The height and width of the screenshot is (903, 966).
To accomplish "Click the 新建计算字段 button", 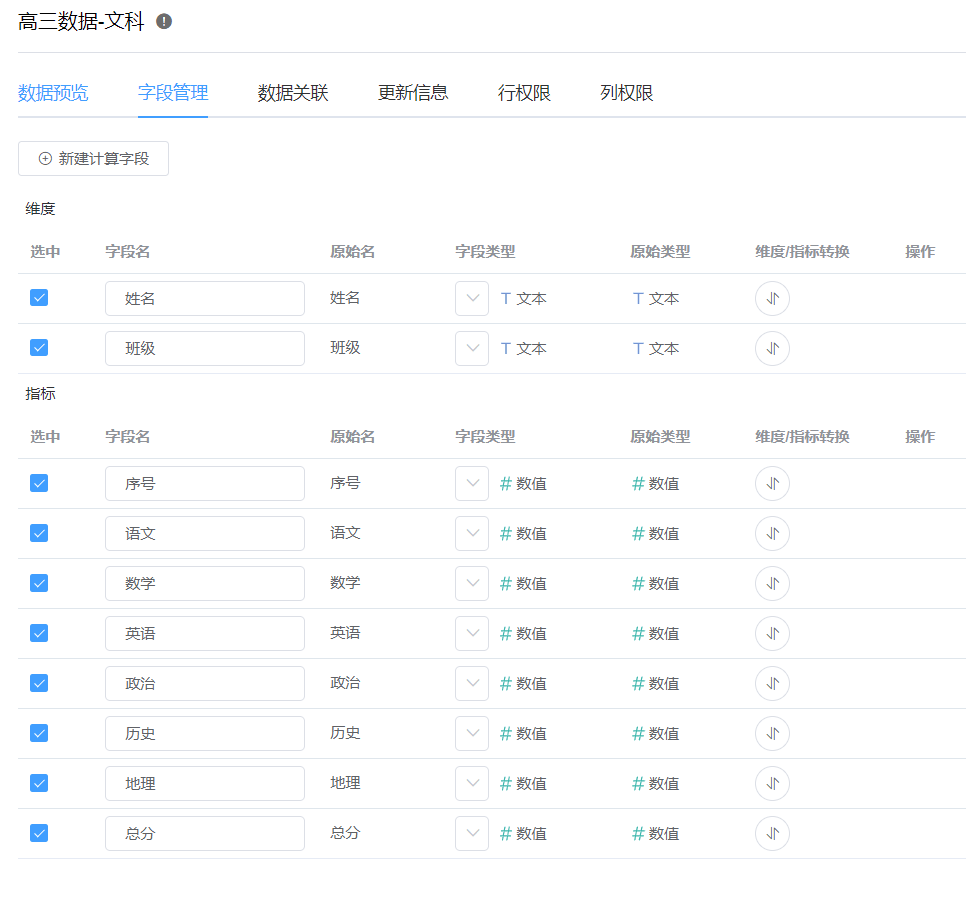I will 94,159.
